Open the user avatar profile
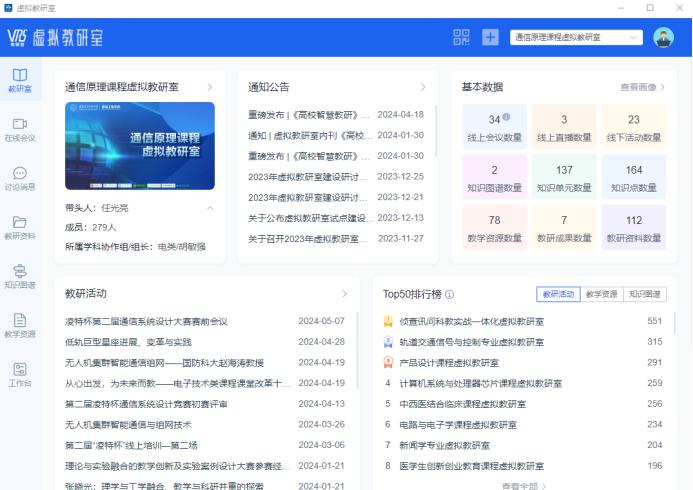This screenshot has width=693, height=490. tap(663, 37)
